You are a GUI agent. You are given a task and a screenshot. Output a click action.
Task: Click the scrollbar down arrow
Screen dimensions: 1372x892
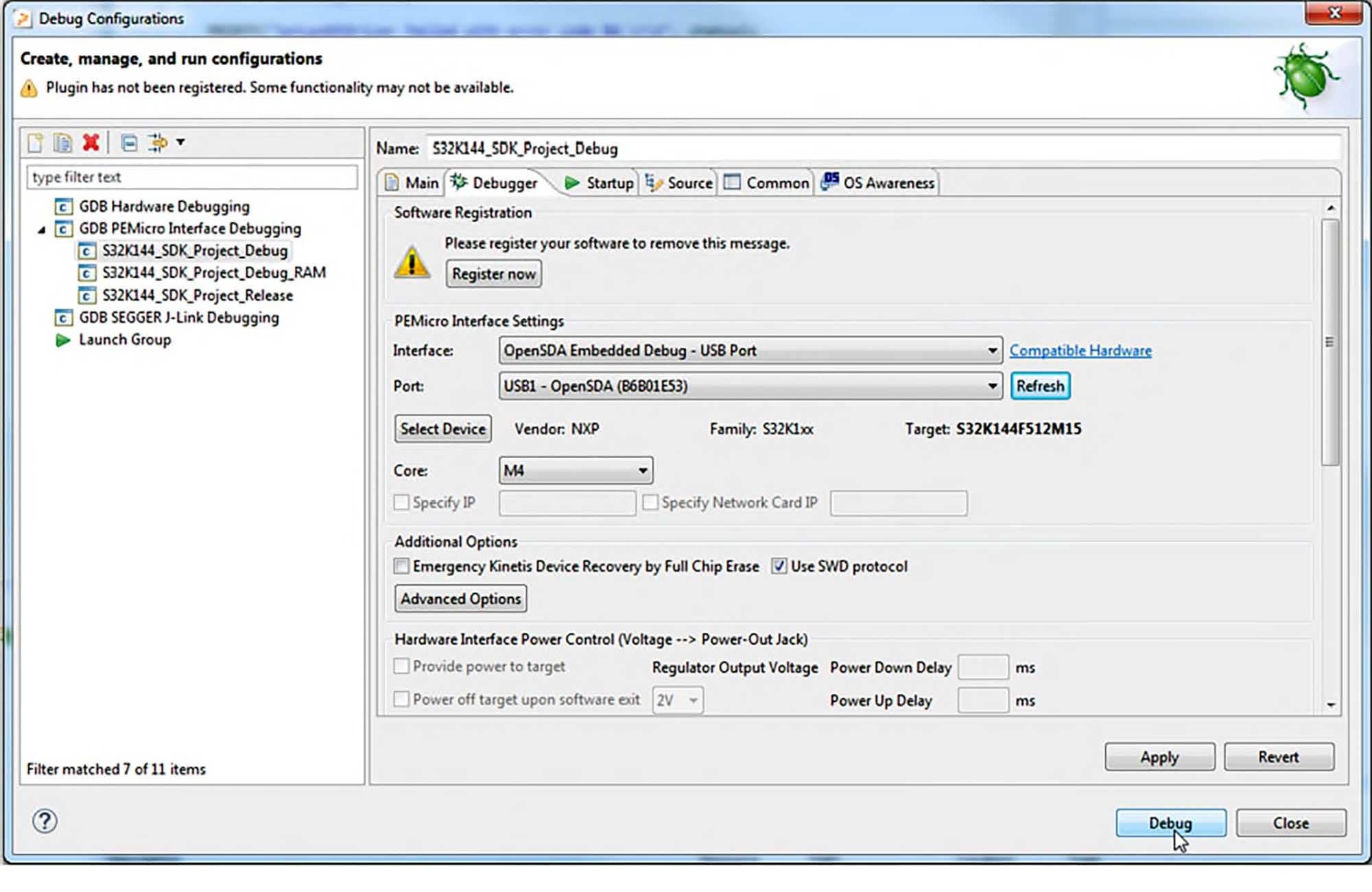[x=1331, y=705]
